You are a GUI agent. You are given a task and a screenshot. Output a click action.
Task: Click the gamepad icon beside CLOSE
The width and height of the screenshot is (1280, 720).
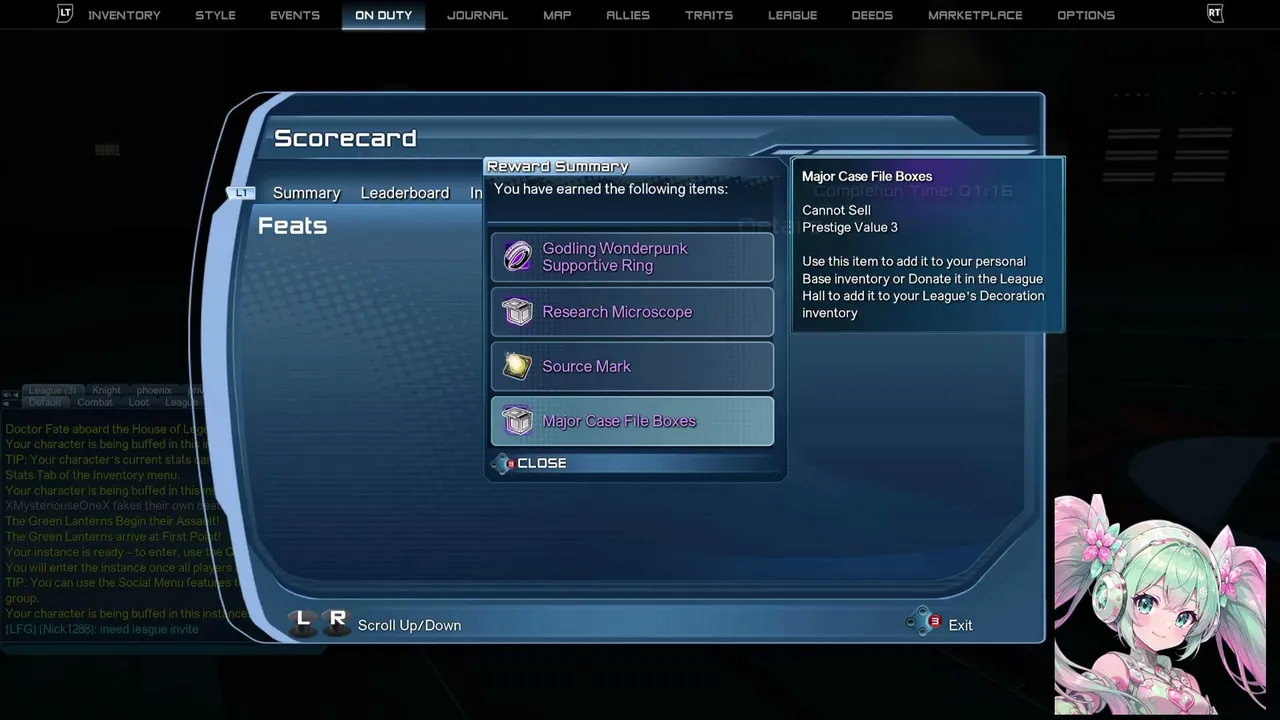coord(503,463)
